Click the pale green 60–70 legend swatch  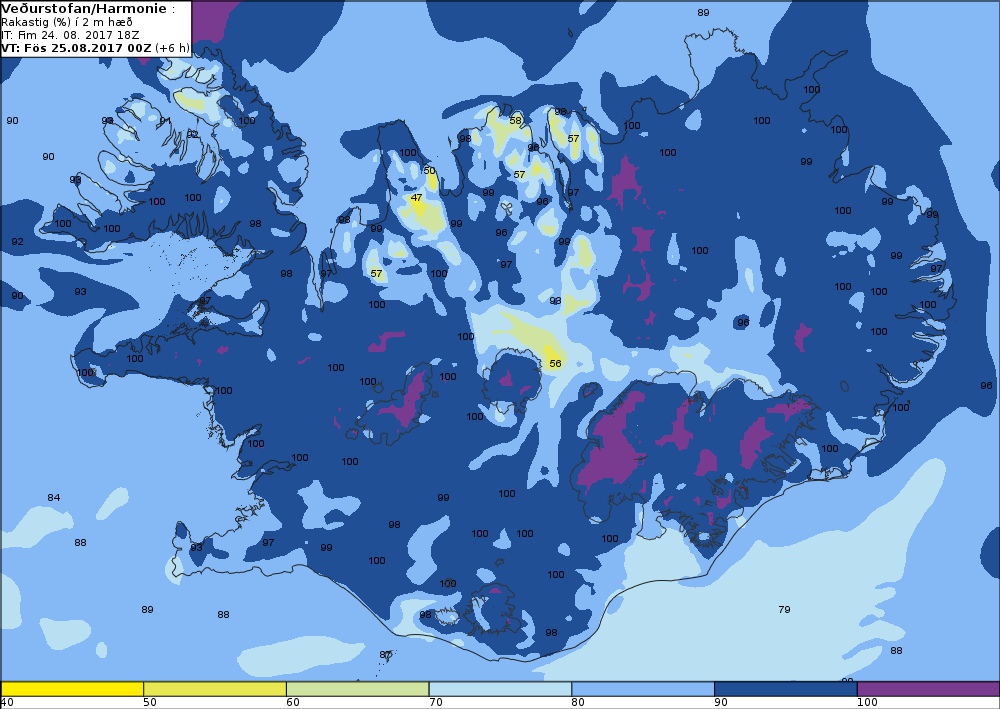click(358, 689)
